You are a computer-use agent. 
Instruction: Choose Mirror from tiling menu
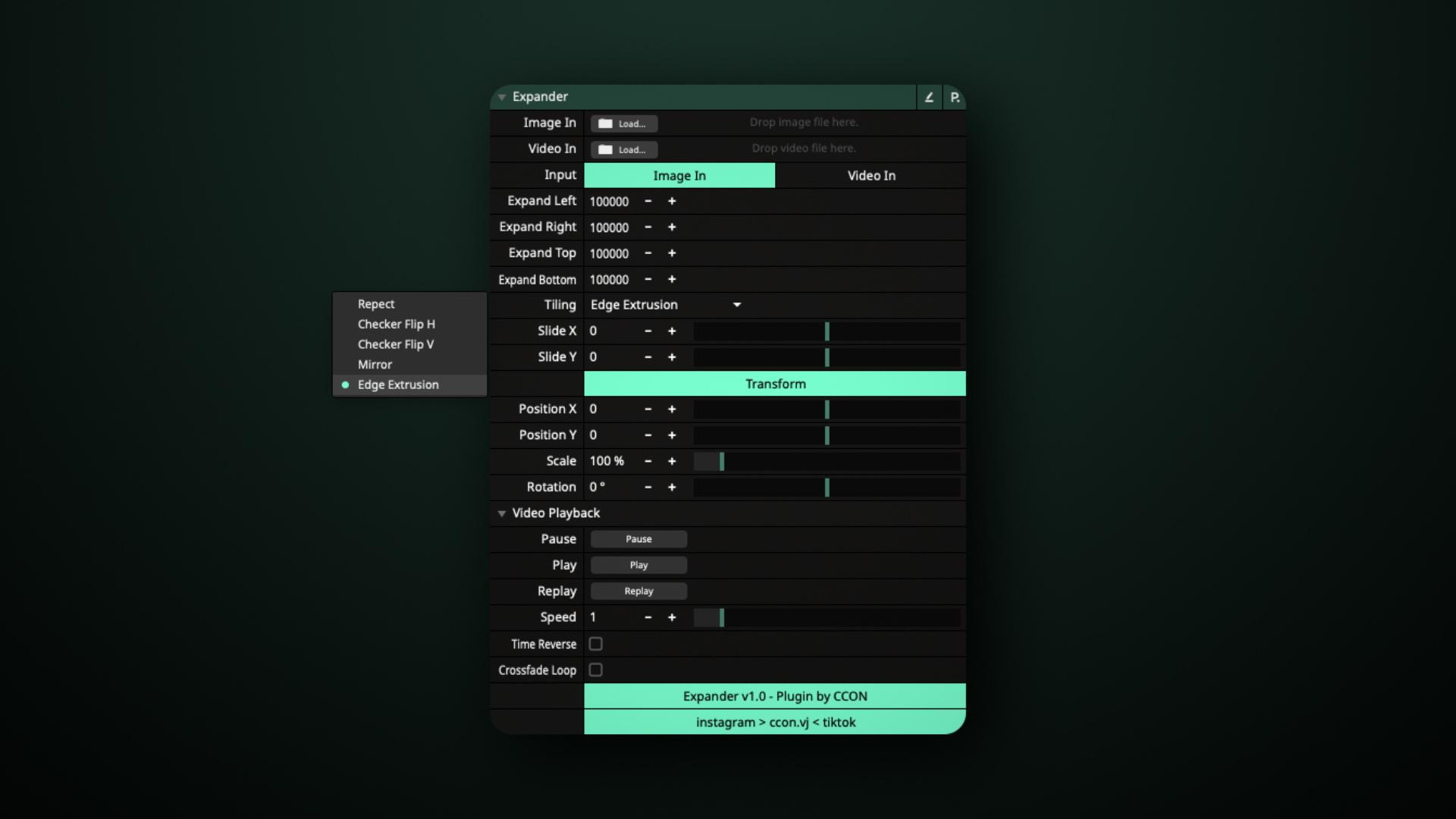(375, 365)
